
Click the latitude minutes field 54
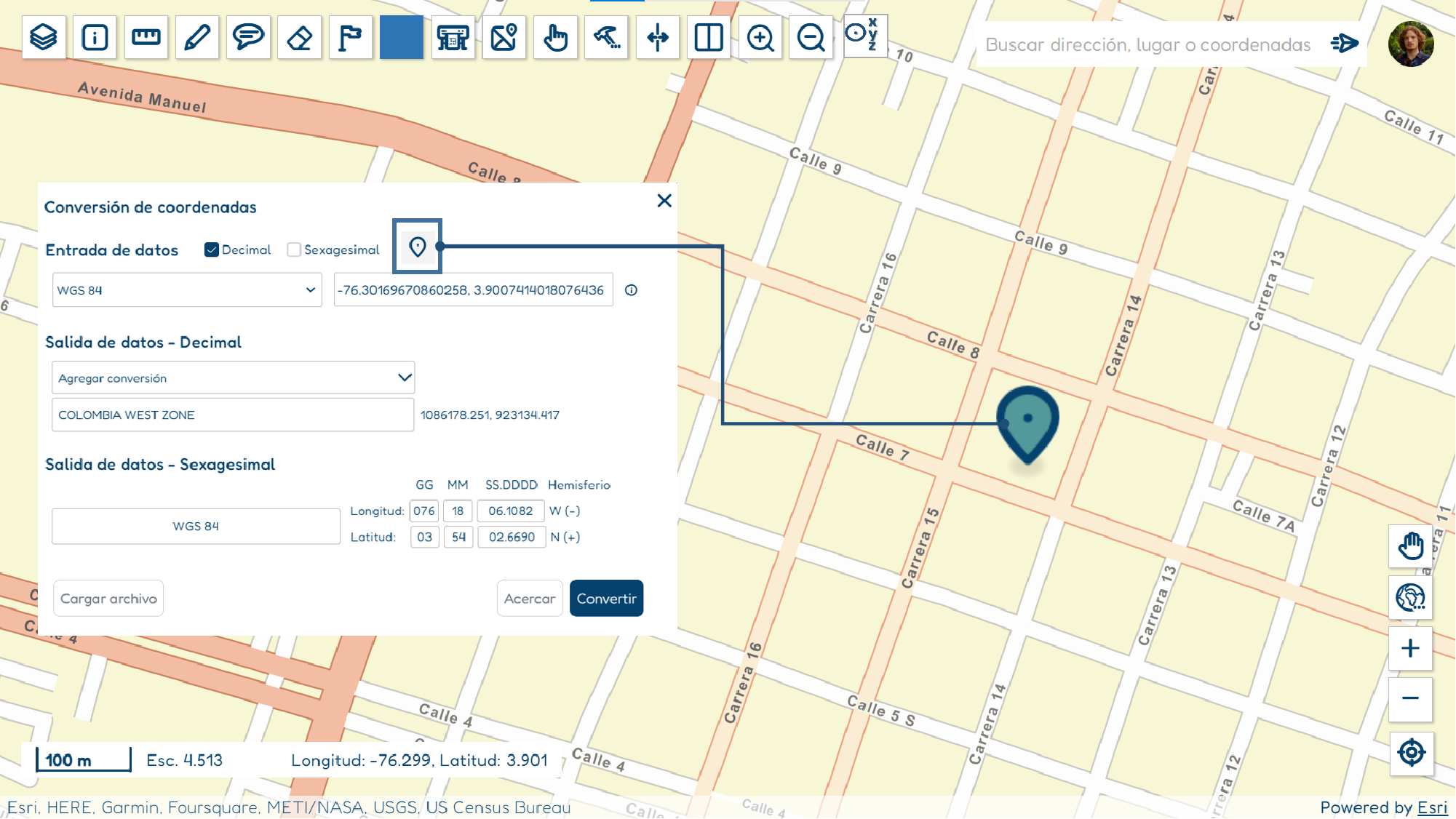pos(458,537)
